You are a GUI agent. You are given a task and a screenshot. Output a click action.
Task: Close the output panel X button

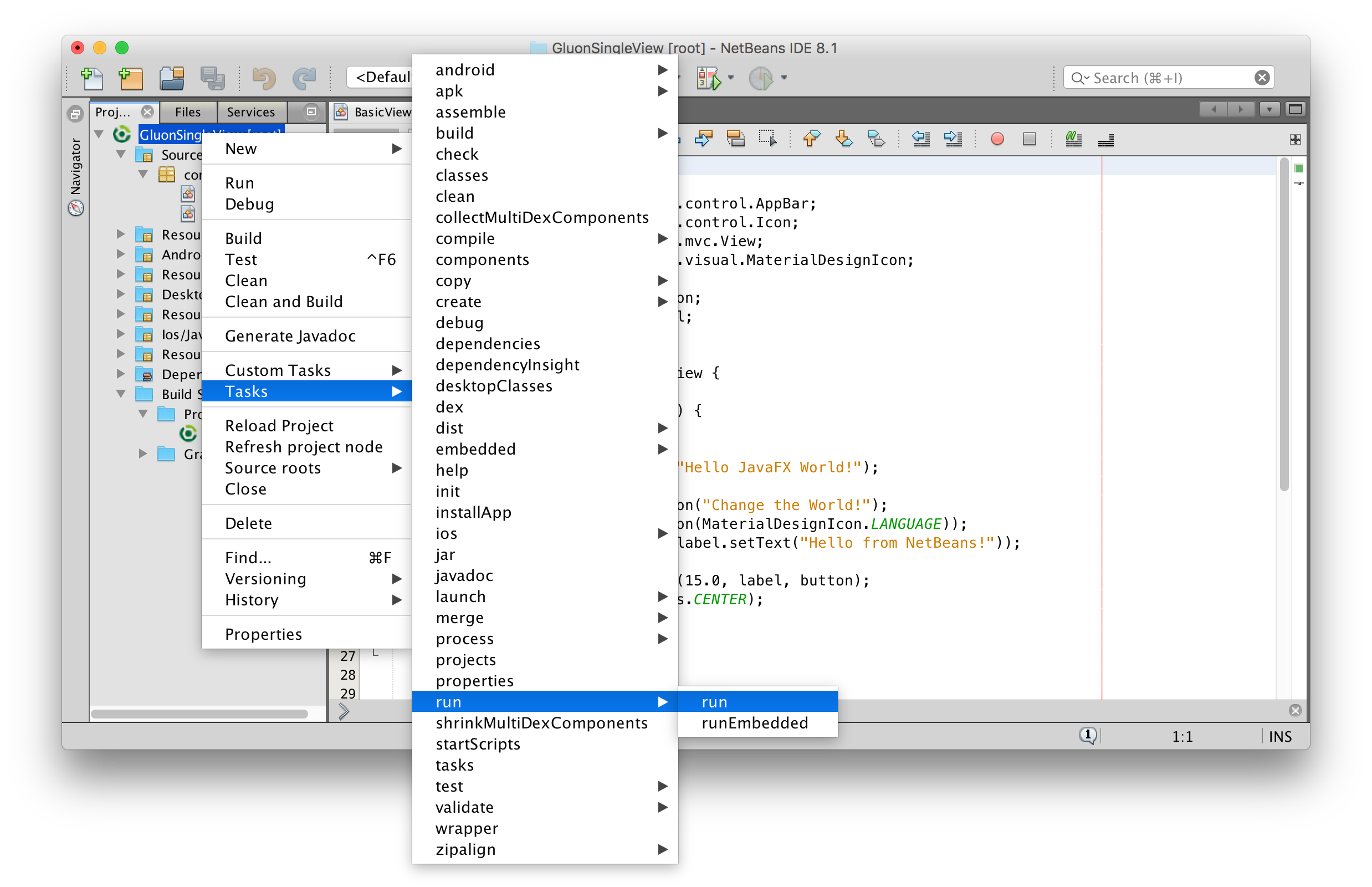[x=1295, y=710]
